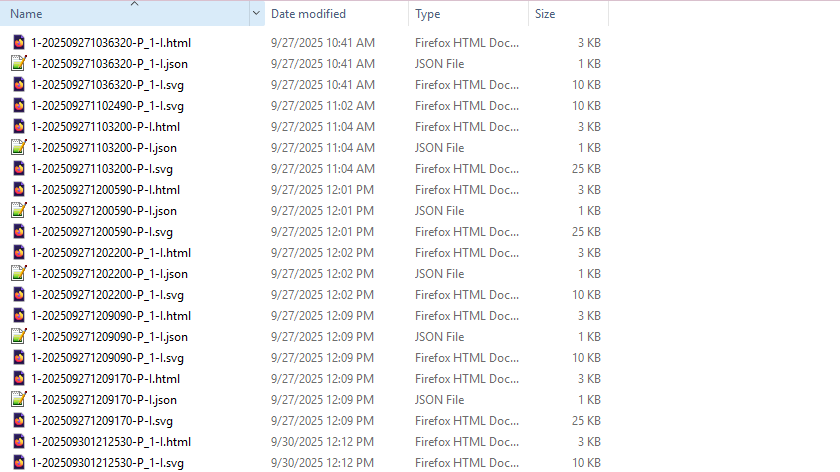Sort files by Date modified column
This screenshot has width=840, height=472.
[308, 14]
